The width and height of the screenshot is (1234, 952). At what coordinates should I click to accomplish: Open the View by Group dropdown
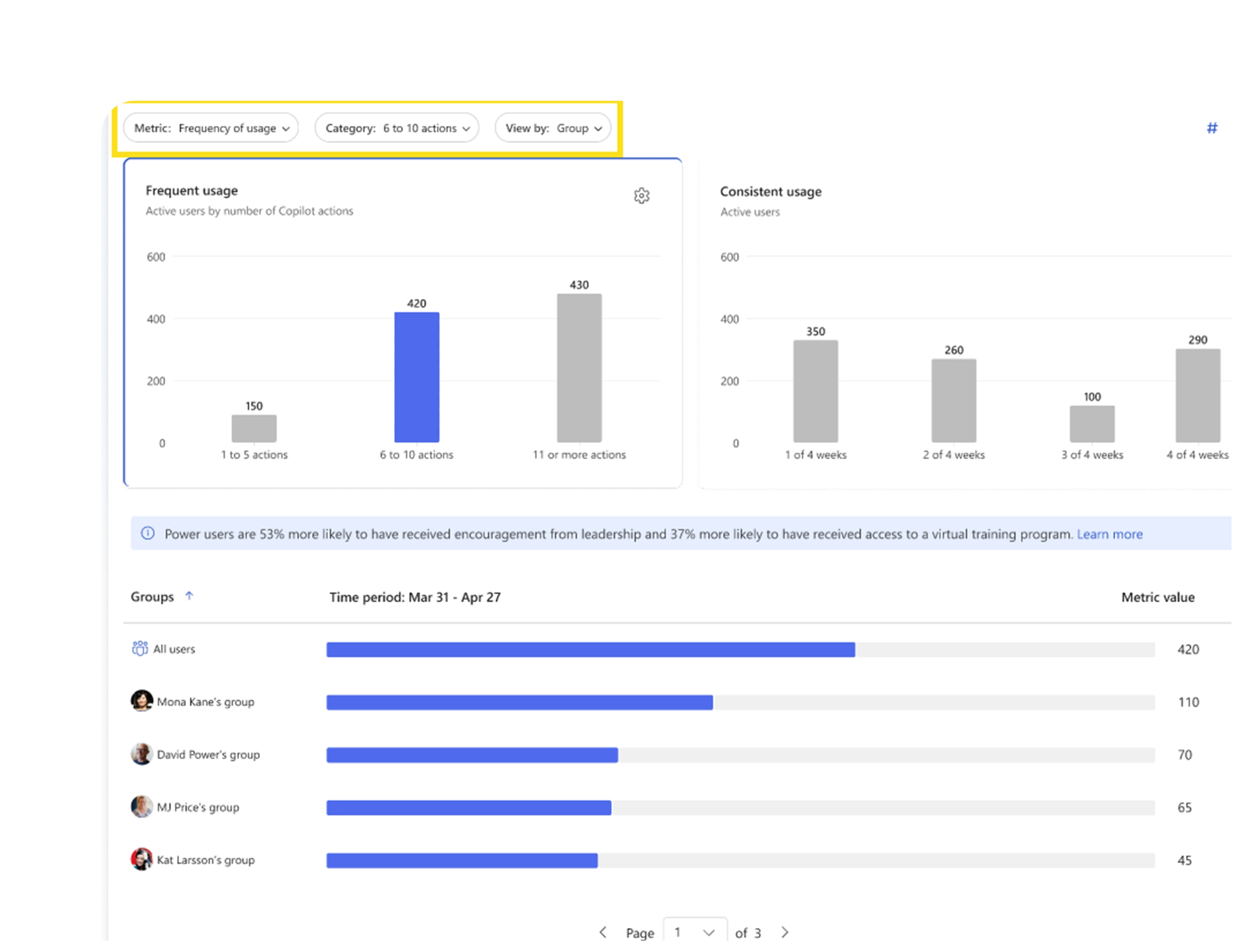click(553, 128)
